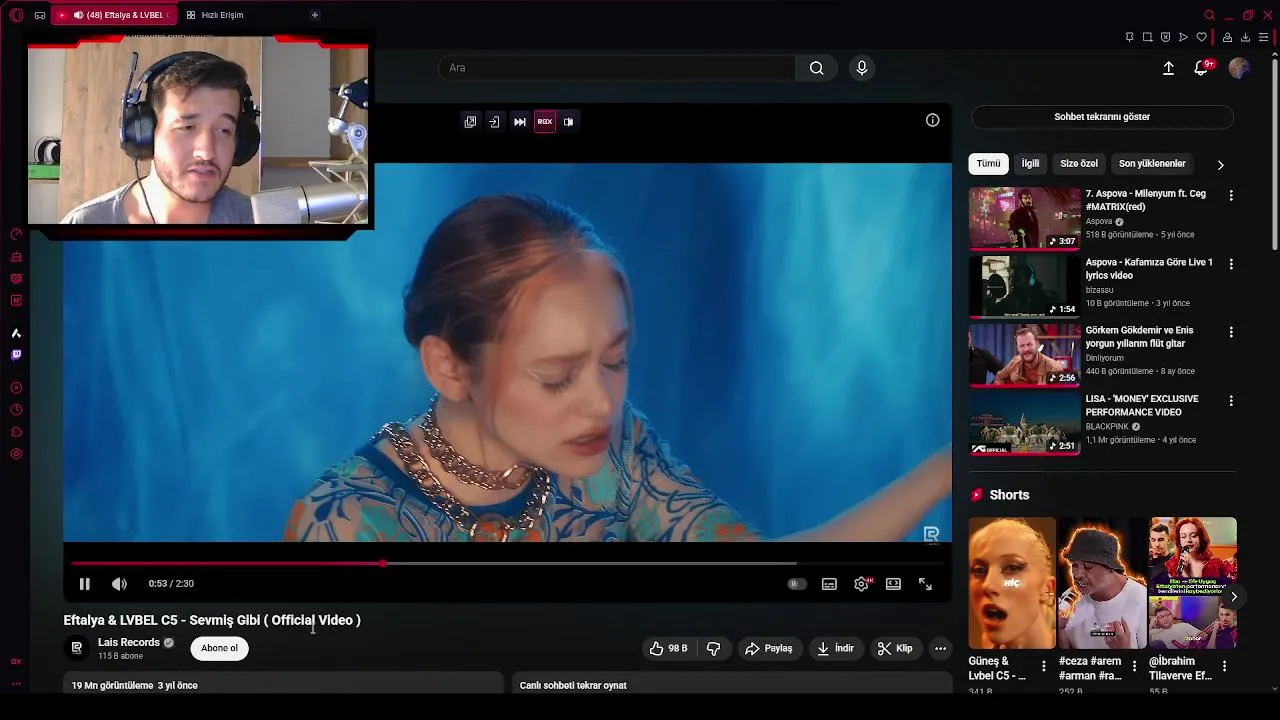Open Görkem Gökdemir ve Enis video thumbnail

point(1024,355)
